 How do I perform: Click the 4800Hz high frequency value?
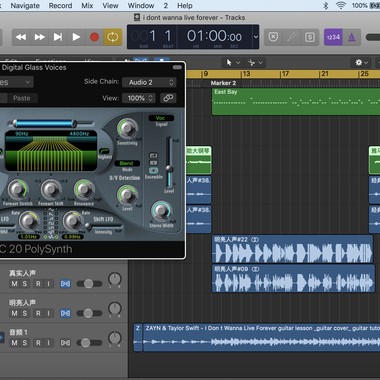pyautogui.click(x=79, y=134)
